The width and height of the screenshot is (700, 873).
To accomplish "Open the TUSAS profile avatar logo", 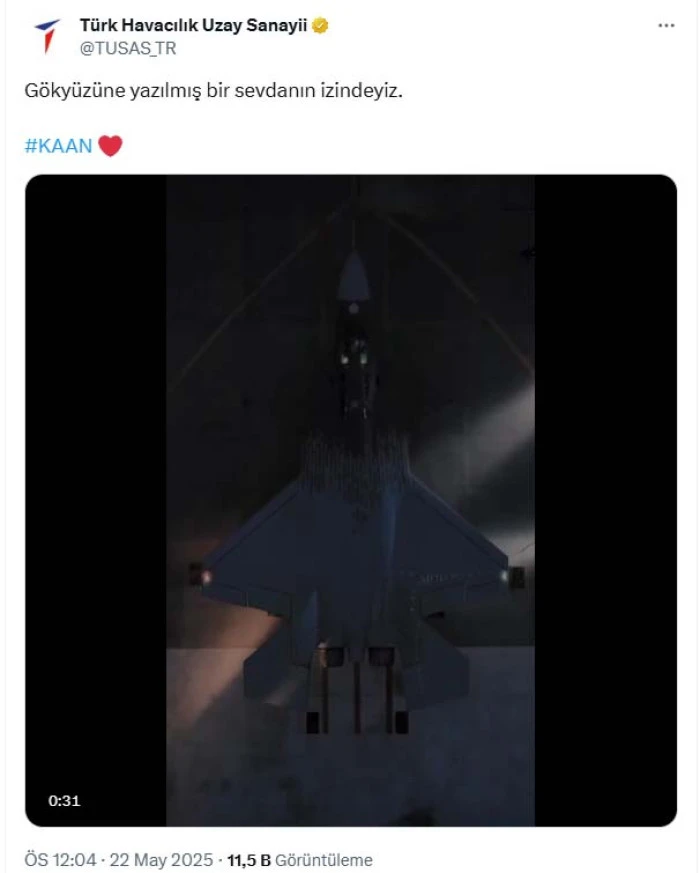I will point(47,36).
